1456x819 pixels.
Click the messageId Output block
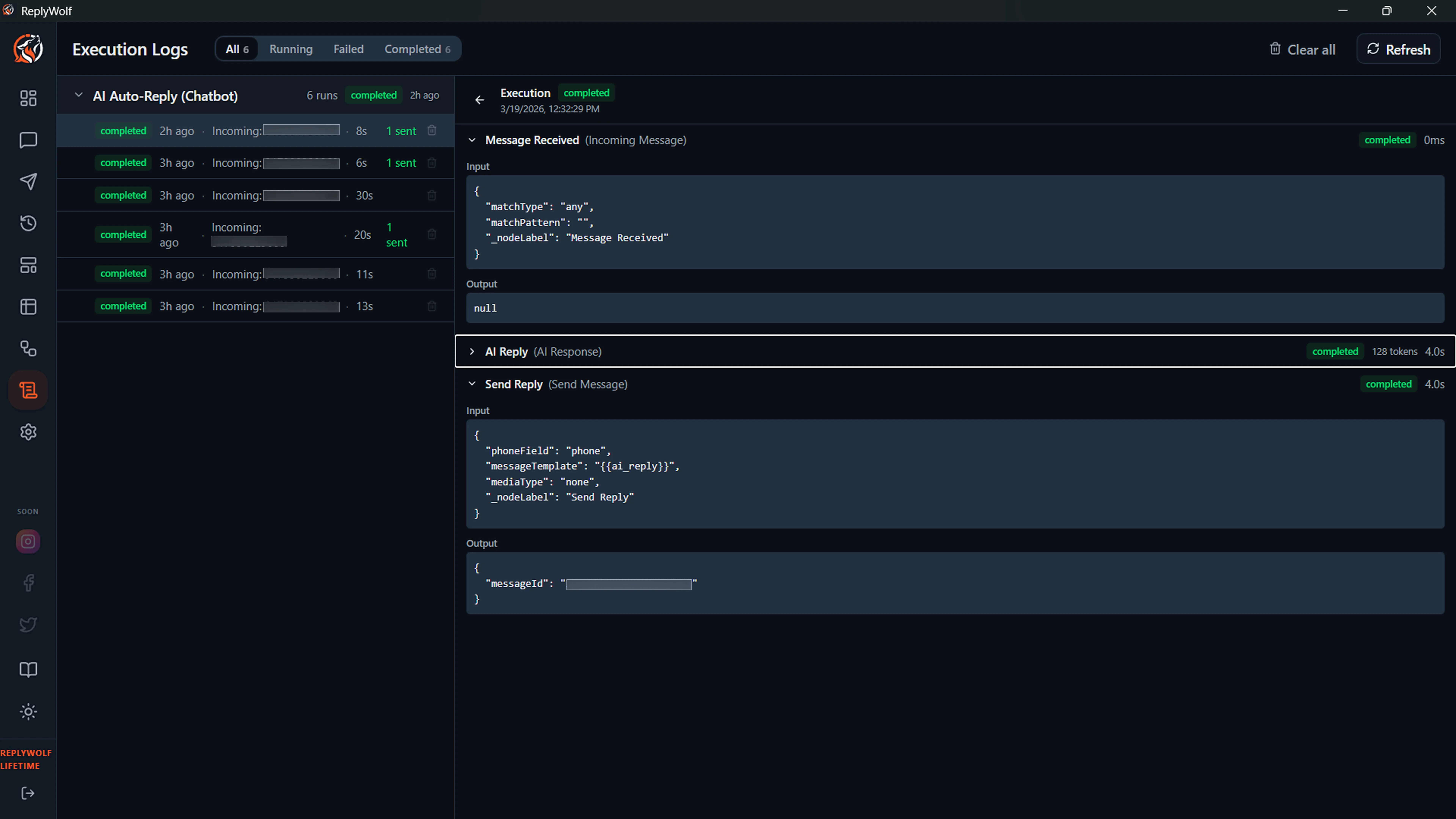click(955, 583)
